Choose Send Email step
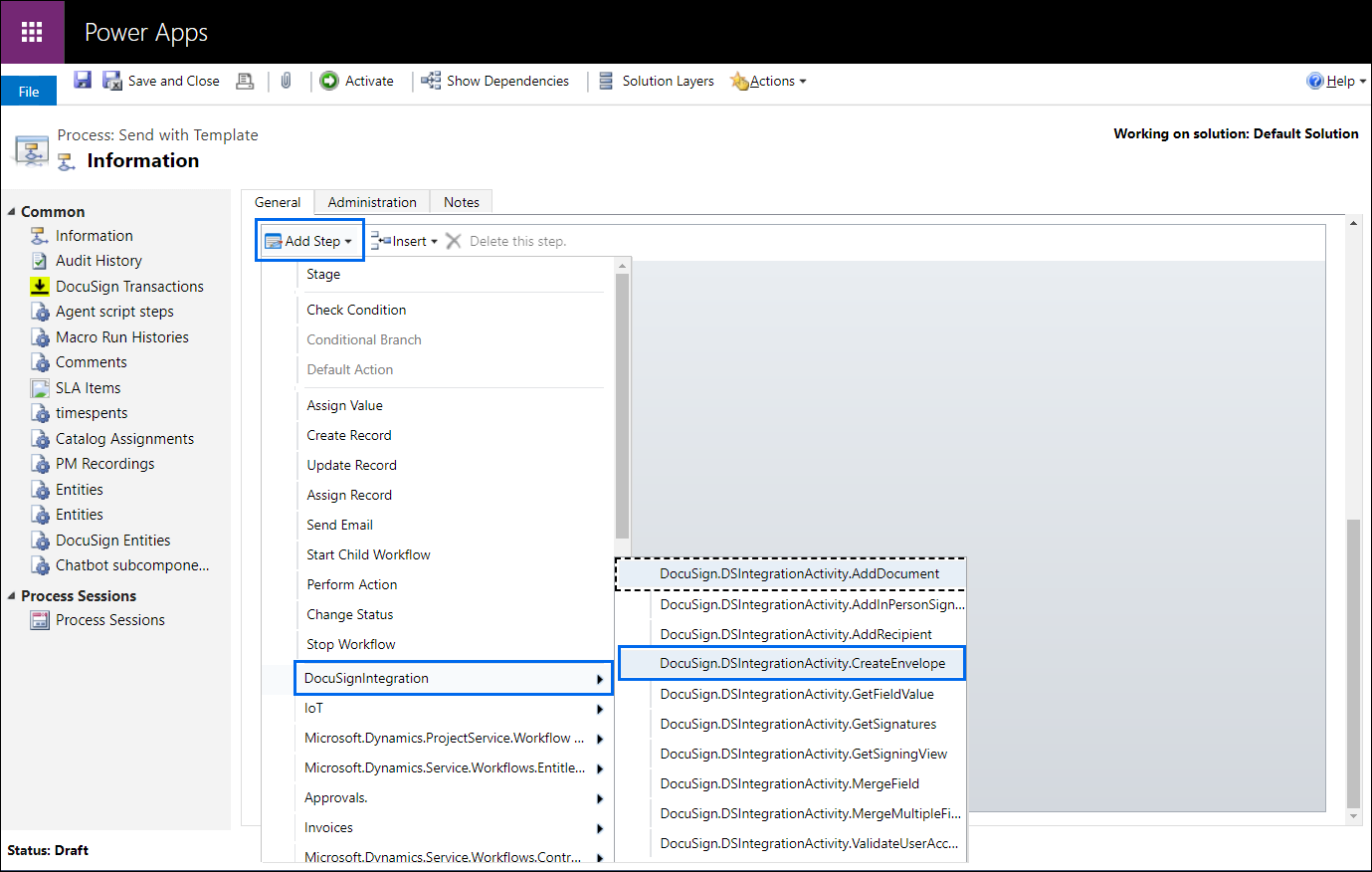The width and height of the screenshot is (1372, 872). 340,525
